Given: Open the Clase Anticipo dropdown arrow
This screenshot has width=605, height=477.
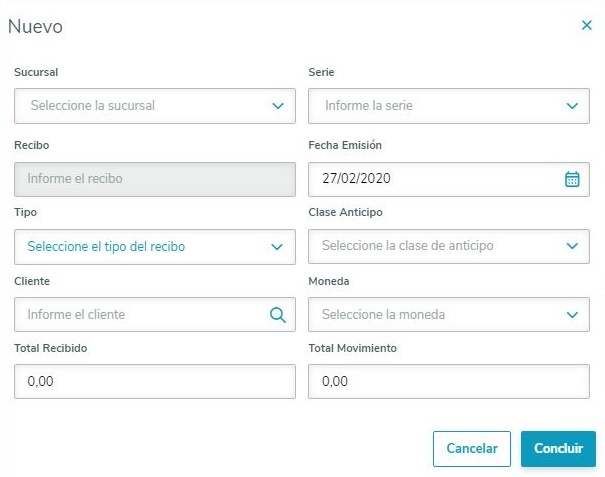Looking at the screenshot, I should [x=572, y=246].
